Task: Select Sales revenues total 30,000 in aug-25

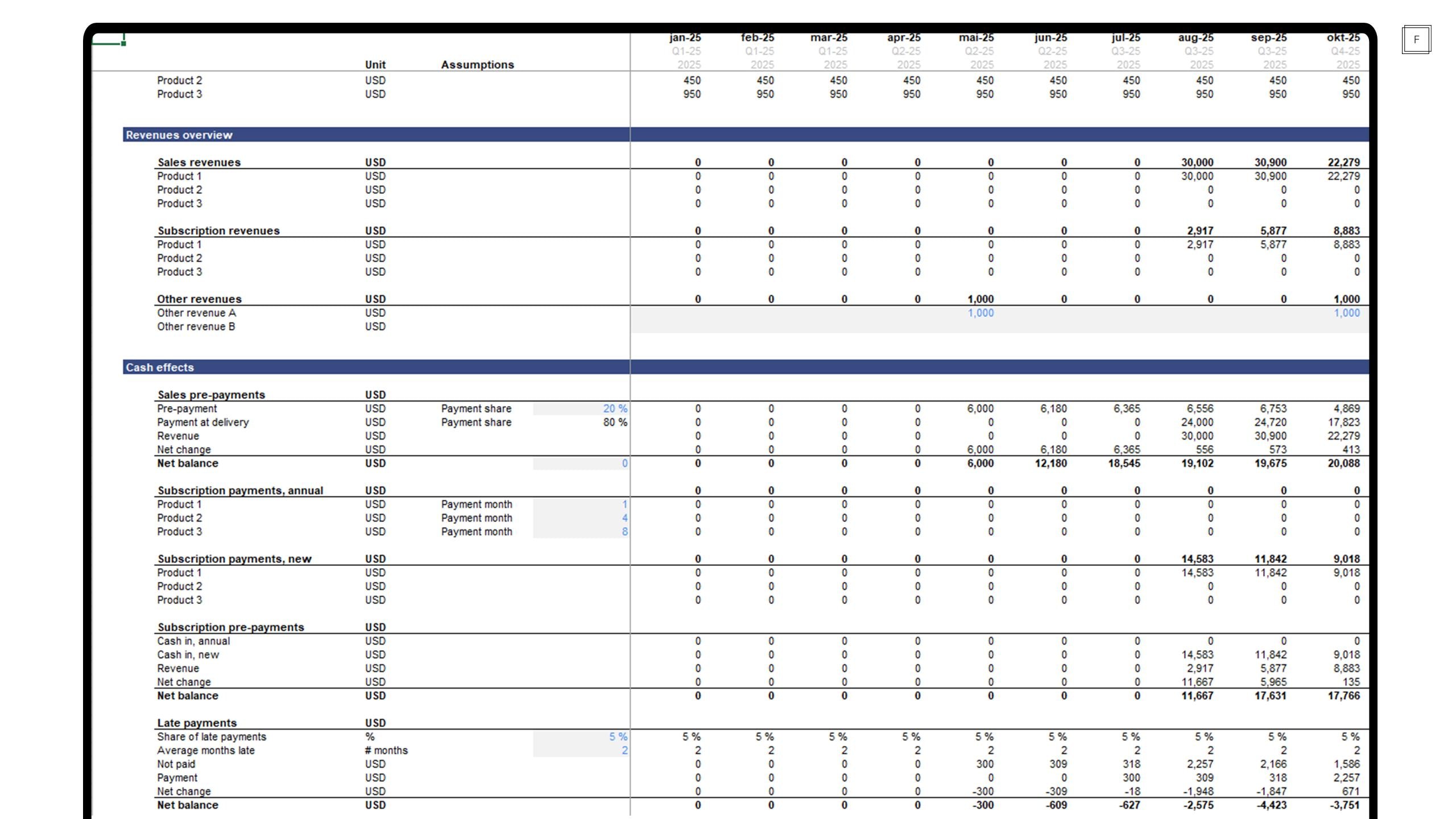Action: [x=1197, y=162]
